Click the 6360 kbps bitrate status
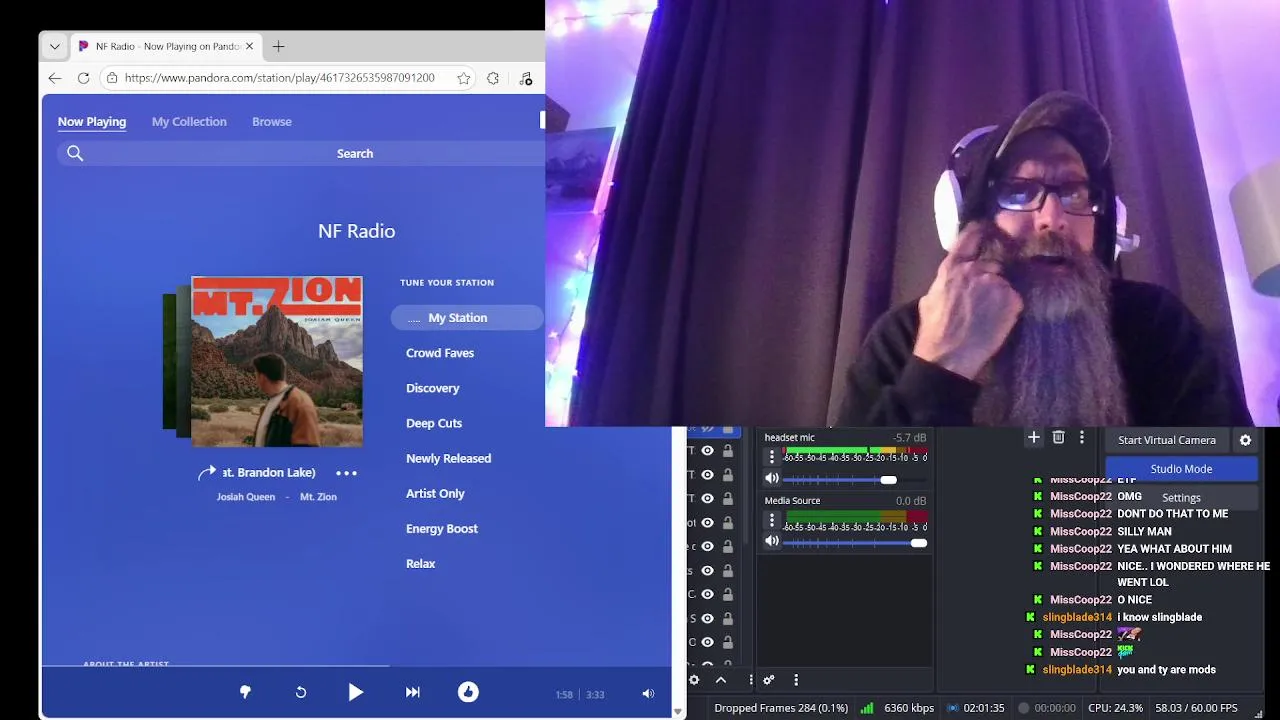Screen dimensions: 1280x720 909,708
